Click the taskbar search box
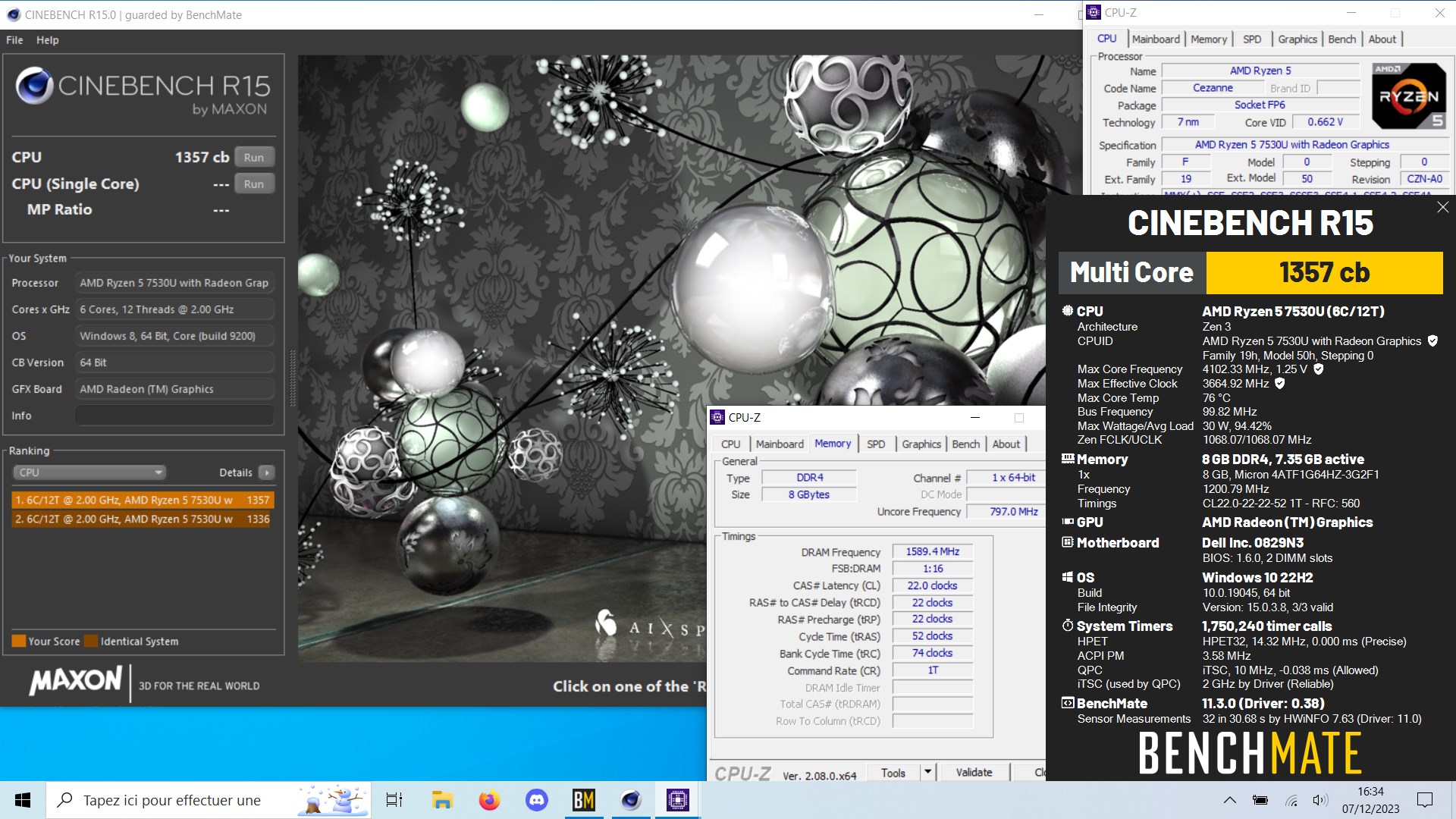The height and width of the screenshot is (819, 1456). click(209, 800)
